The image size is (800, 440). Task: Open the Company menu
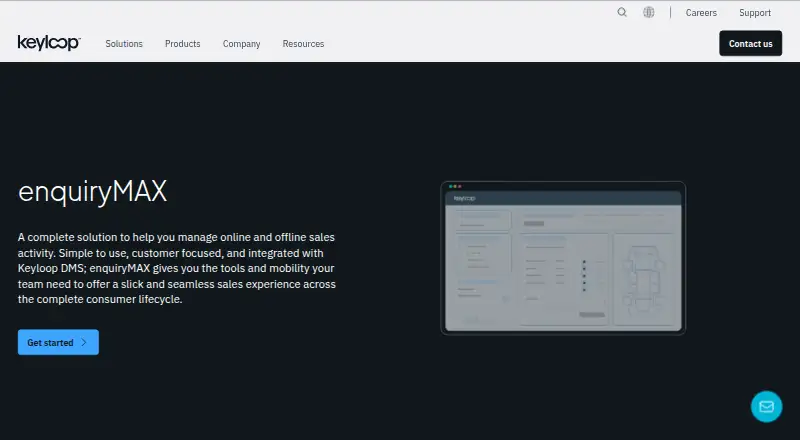click(x=241, y=44)
